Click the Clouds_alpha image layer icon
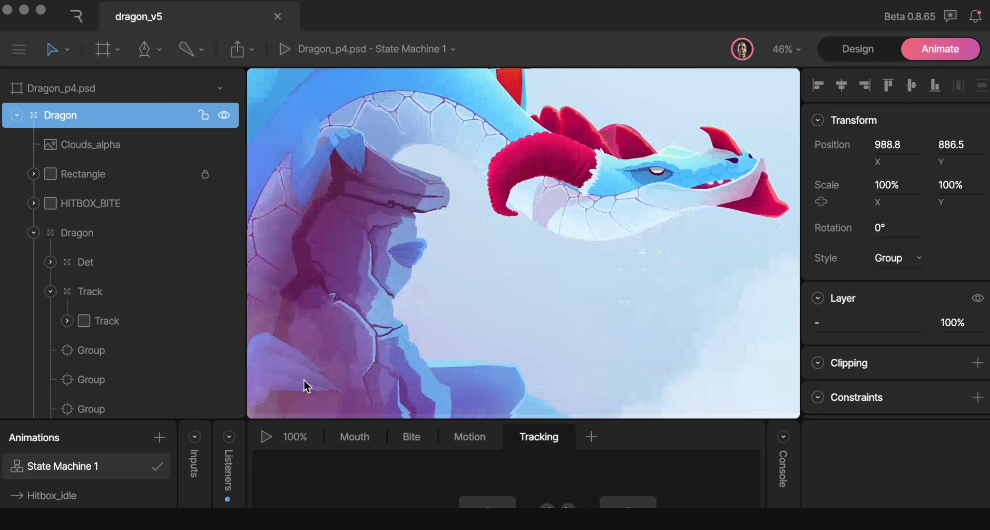 [x=50, y=145]
